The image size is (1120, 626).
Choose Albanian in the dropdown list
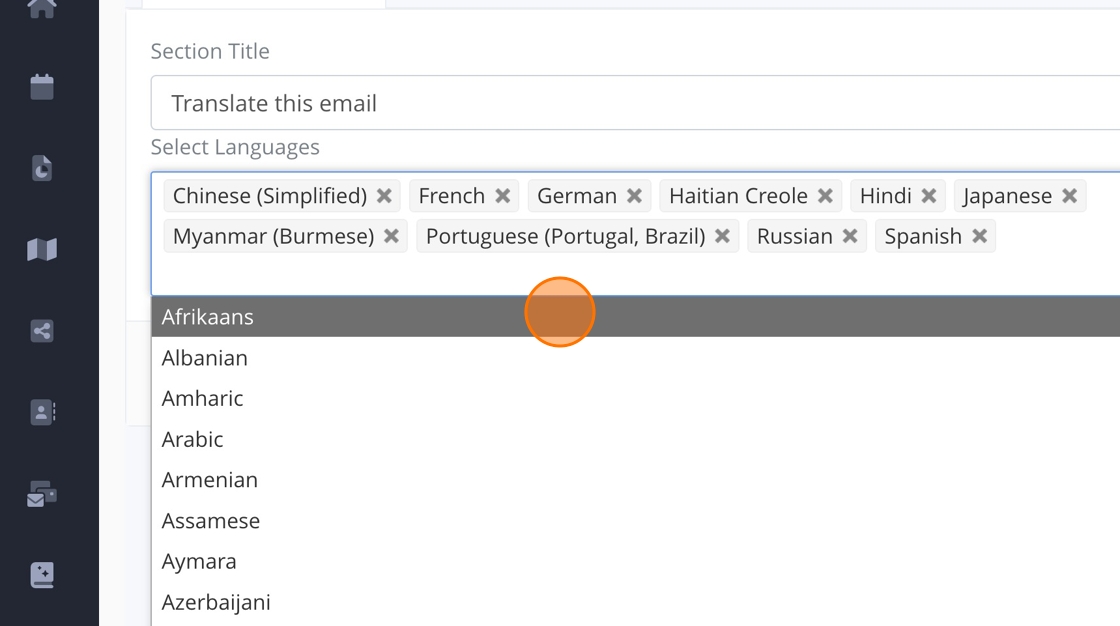(205, 358)
